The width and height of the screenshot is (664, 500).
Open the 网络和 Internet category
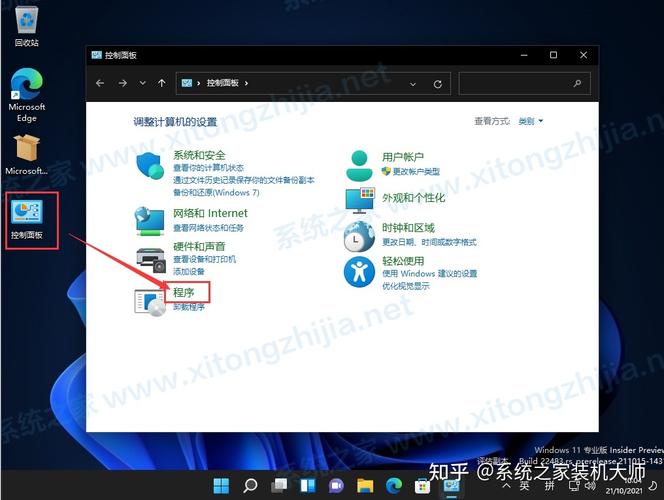[x=210, y=213]
